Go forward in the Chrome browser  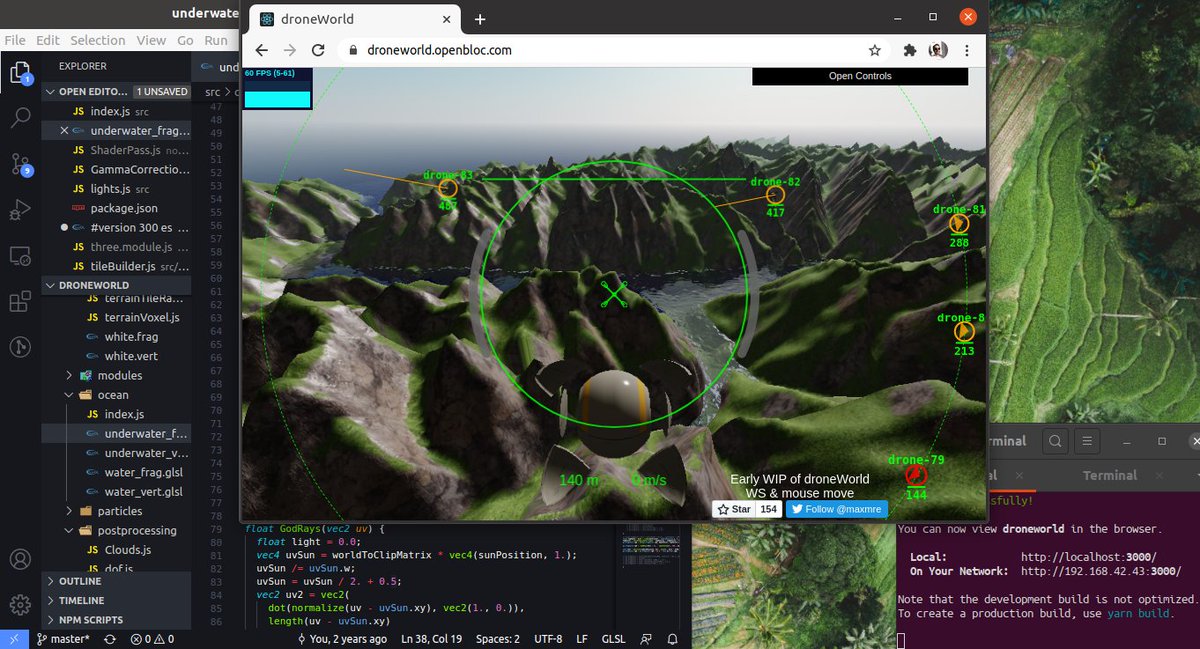(290, 50)
